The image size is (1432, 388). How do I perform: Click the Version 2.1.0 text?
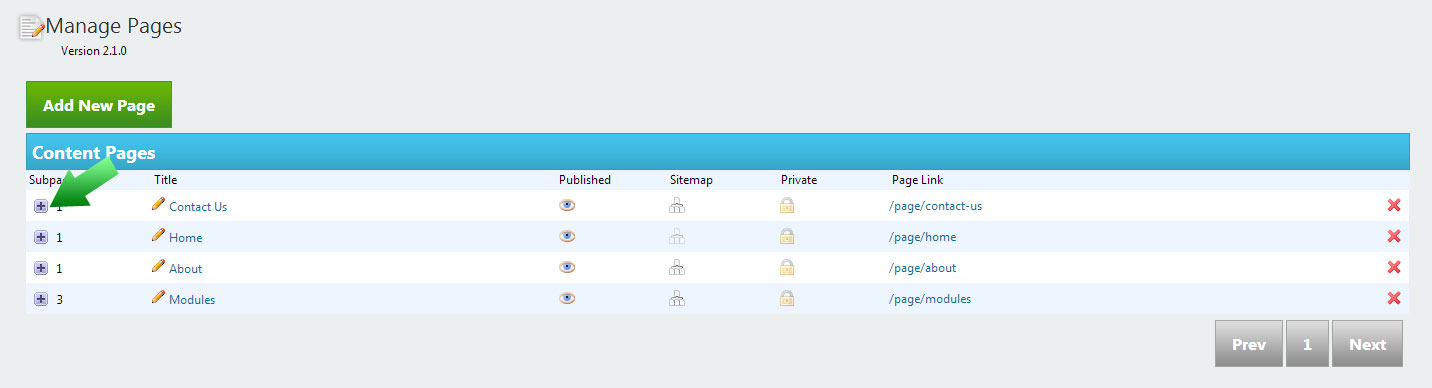pos(94,51)
